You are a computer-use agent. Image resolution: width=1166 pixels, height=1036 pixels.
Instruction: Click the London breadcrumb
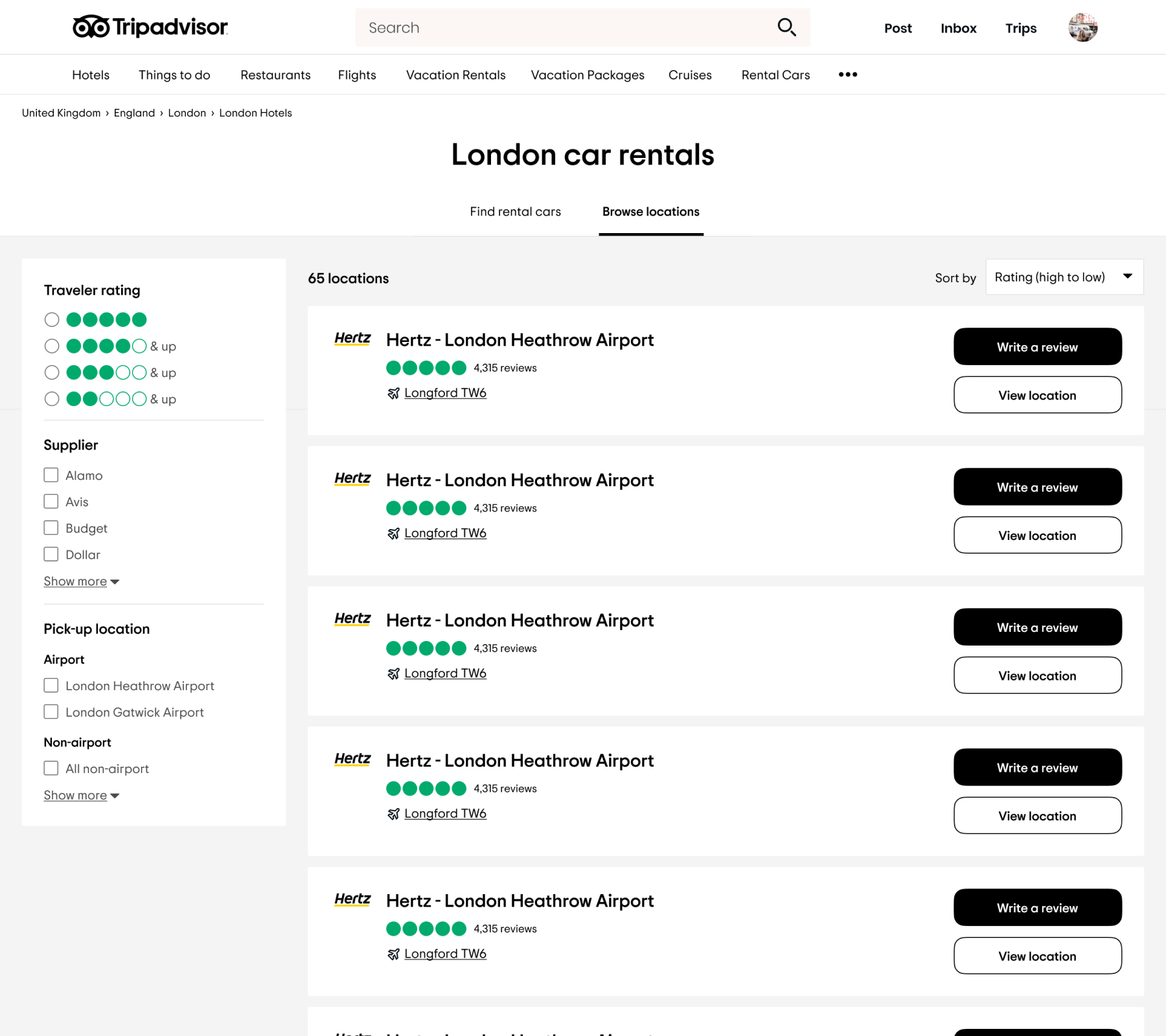pyautogui.click(x=187, y=113)
